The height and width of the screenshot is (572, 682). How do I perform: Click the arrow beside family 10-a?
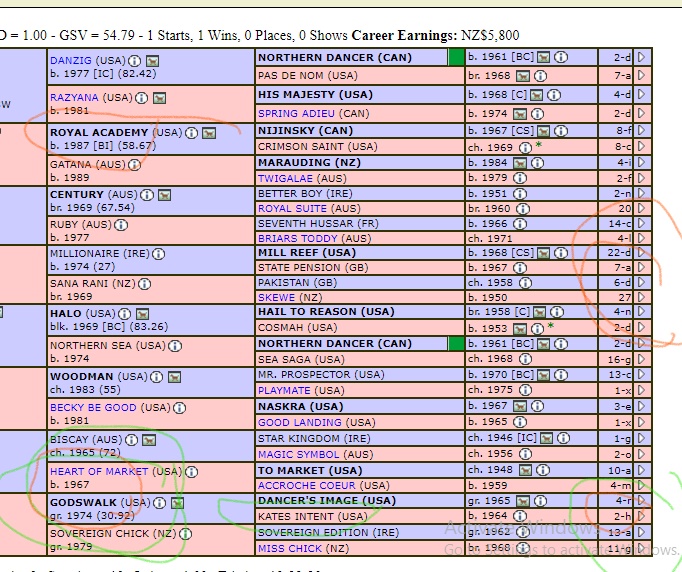[x=641, y=471]
